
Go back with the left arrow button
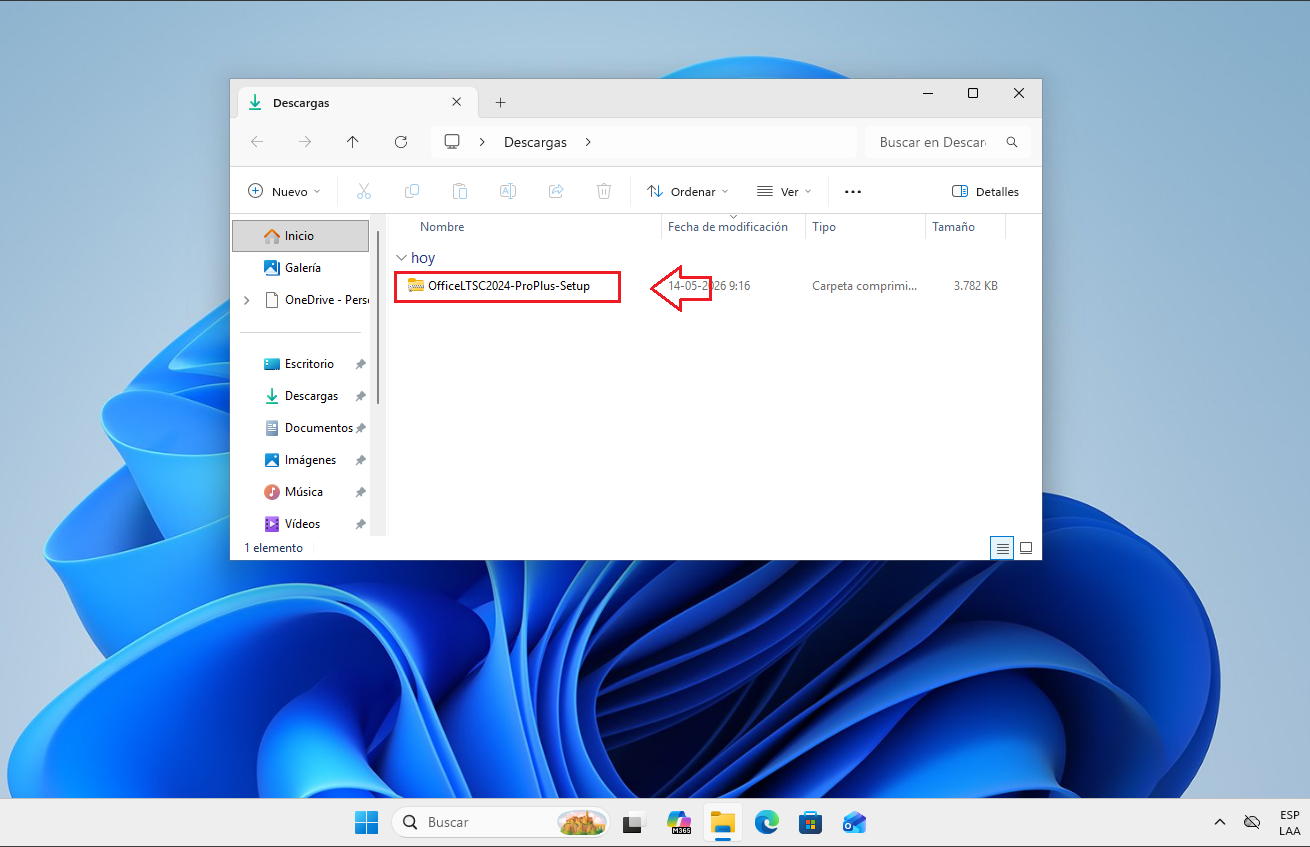[x=257, y=142]
